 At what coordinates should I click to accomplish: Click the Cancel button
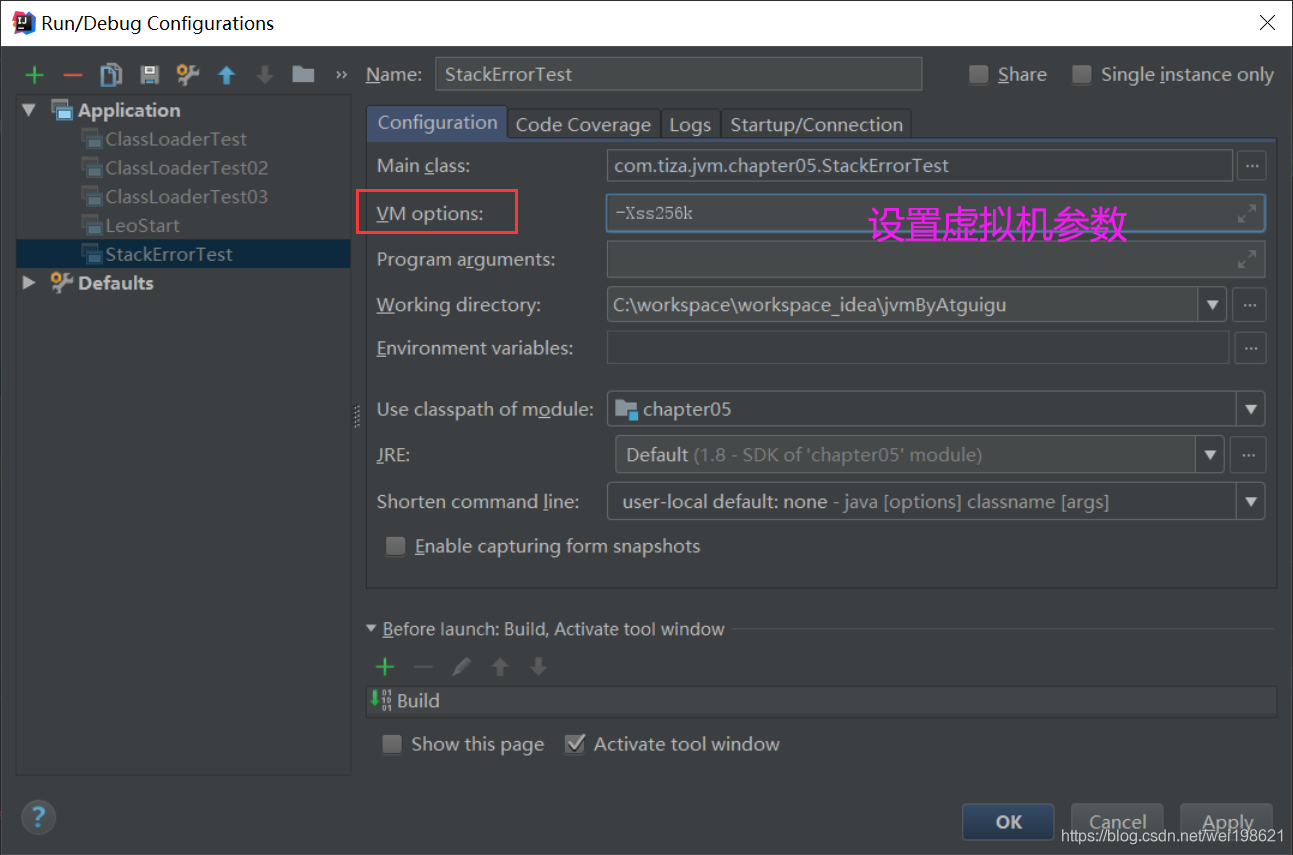[x=1117, y=822]
